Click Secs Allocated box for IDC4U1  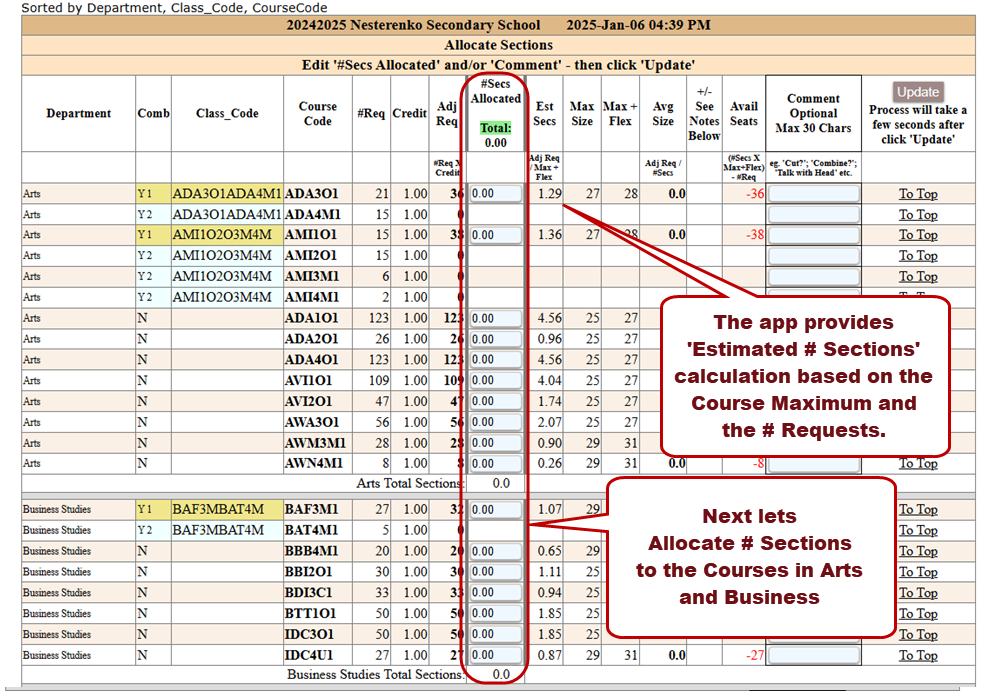point(495,655)
